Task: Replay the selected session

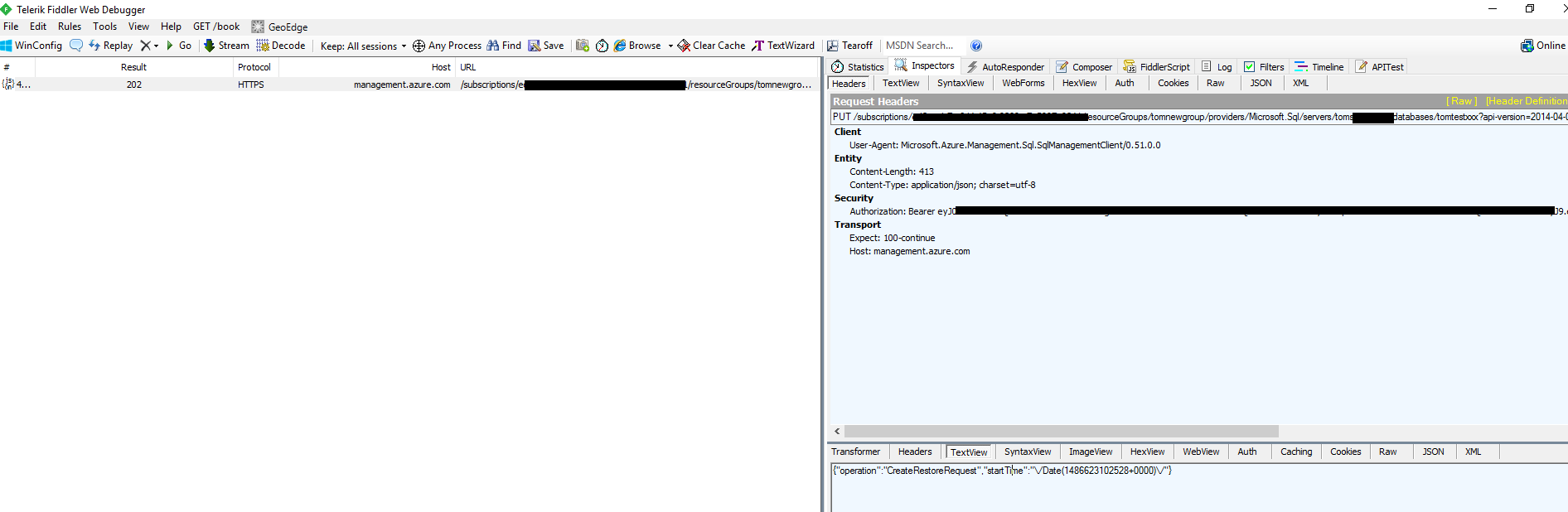Action: tap(110, 46)
